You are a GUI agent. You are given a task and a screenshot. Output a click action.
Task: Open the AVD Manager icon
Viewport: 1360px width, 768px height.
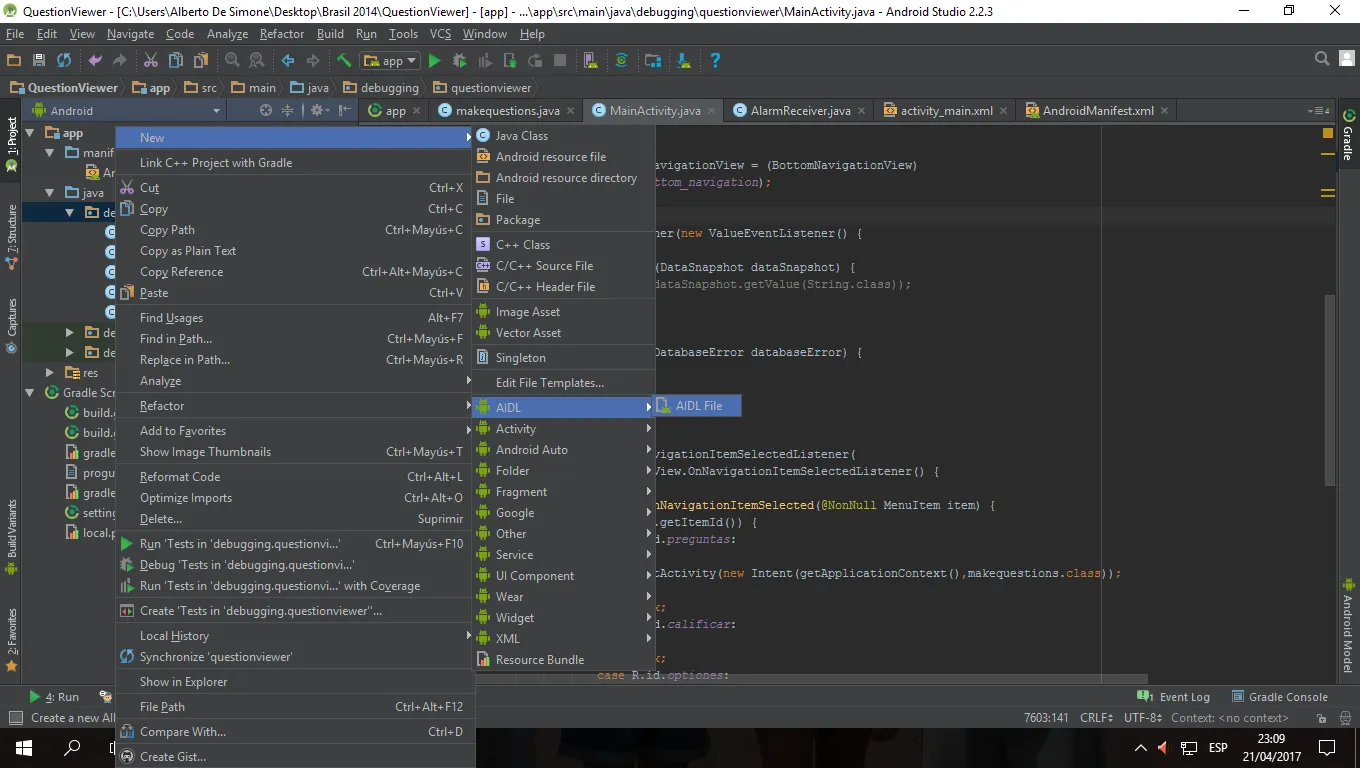pyautogui.click(x=590, y=61)
